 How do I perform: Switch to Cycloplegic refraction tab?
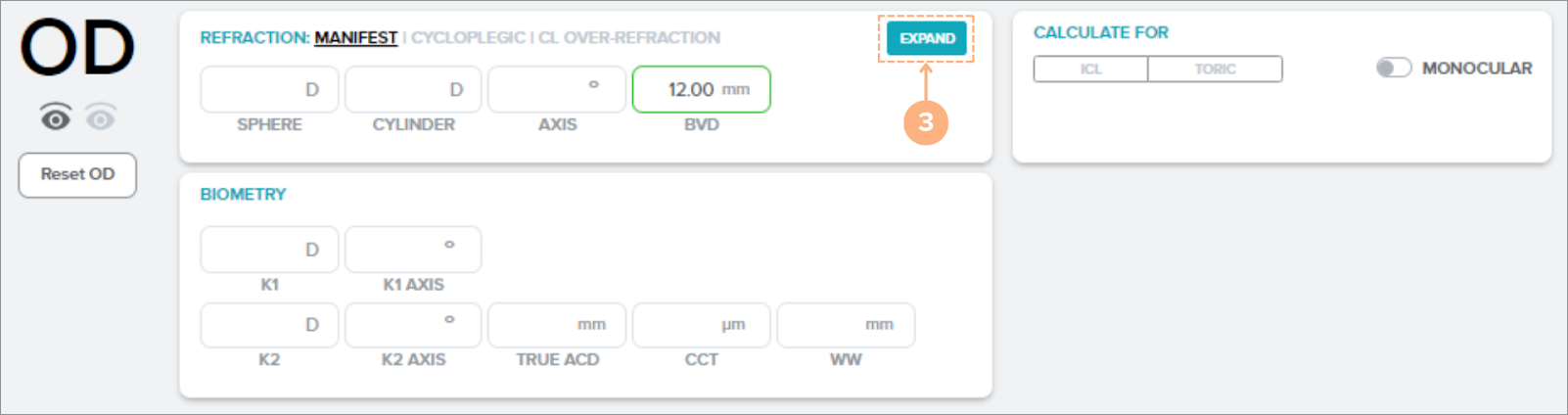click(468, 37)
